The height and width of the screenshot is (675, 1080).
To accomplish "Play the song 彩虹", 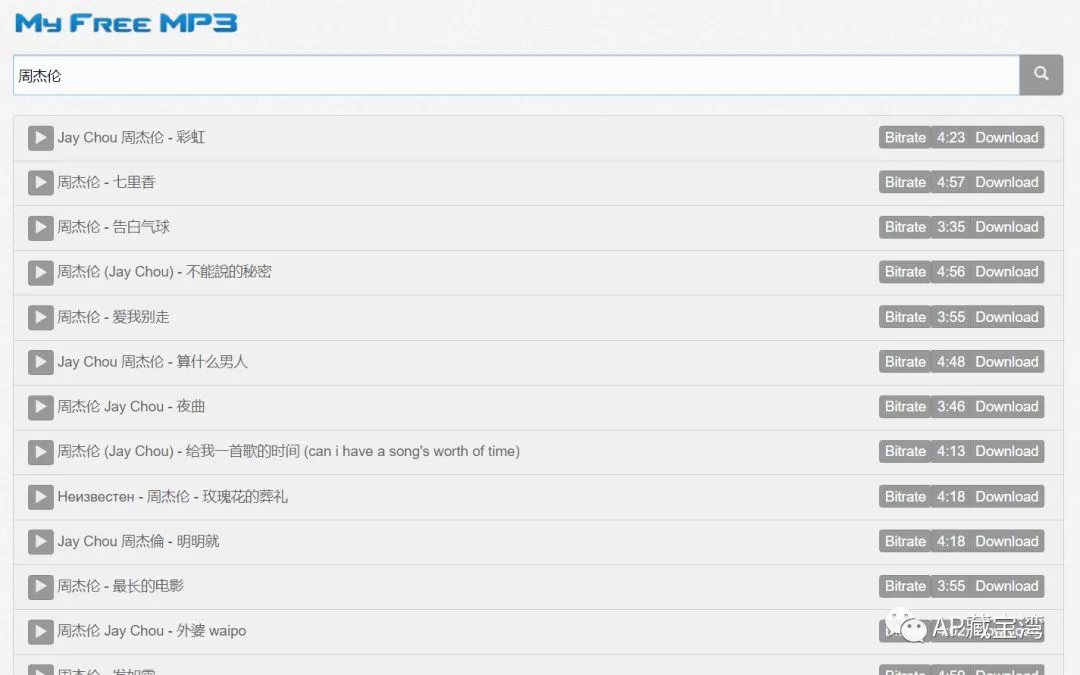I will pos(41,138).
